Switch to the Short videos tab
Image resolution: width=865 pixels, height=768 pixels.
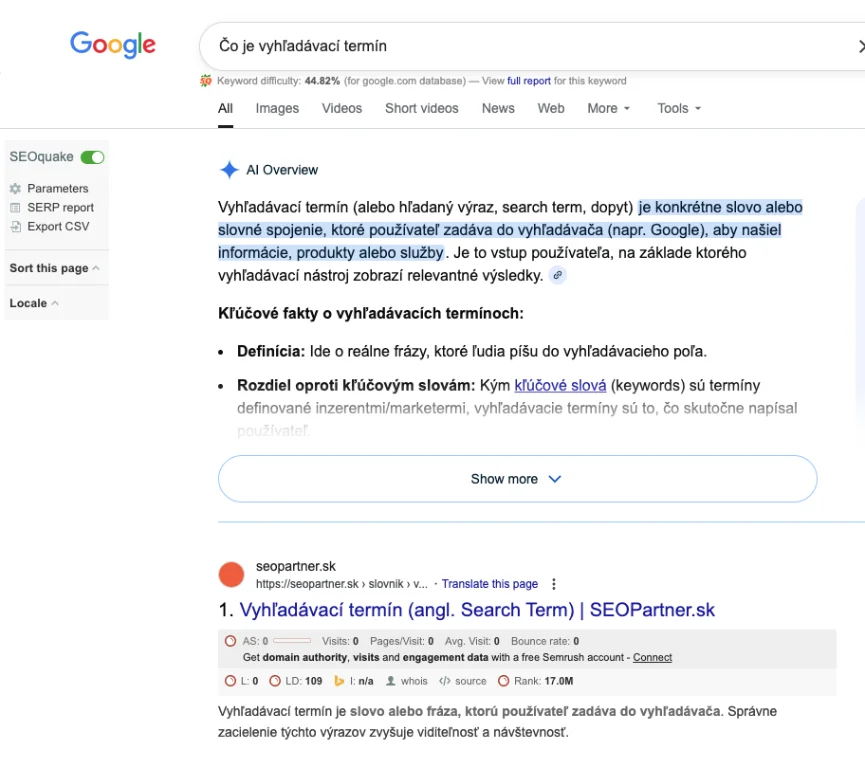[422, 108]
